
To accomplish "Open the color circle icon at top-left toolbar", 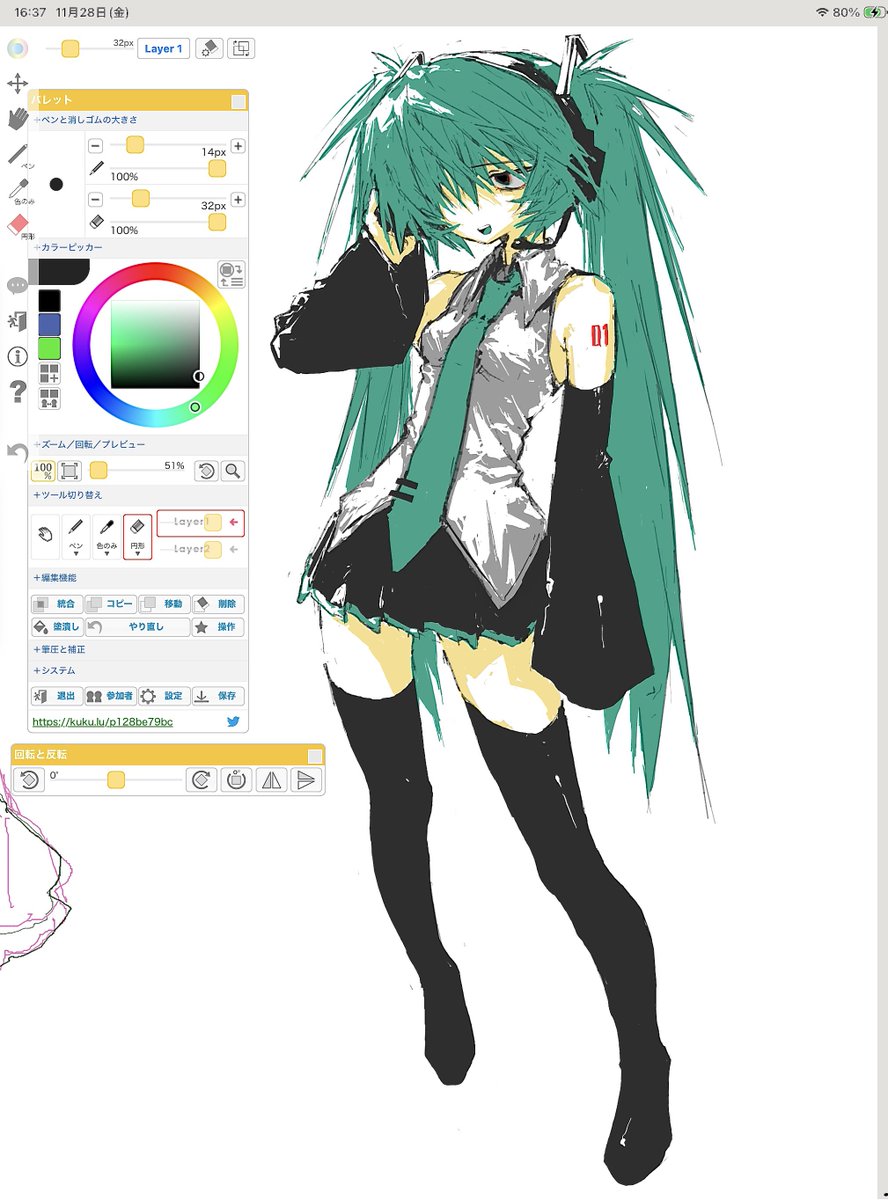I will pyautogui.click(x=17, y=48).
